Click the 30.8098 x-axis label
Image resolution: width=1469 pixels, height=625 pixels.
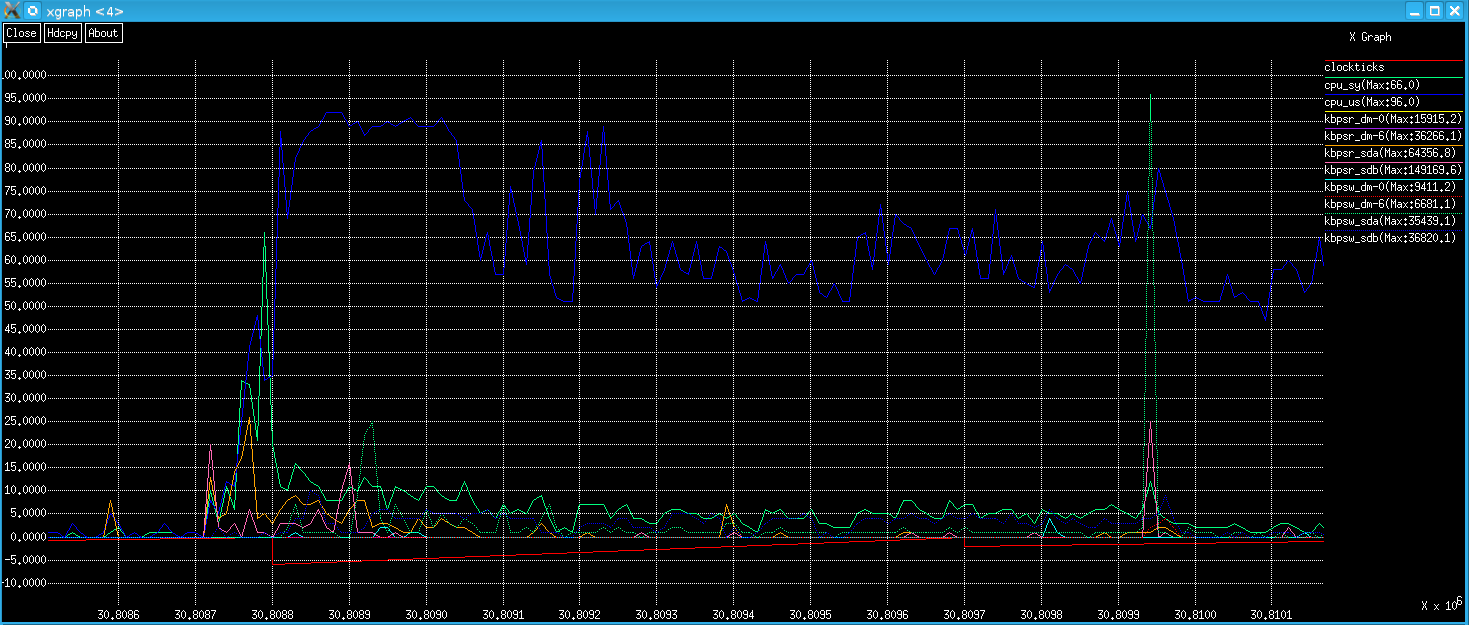[1040, 614]
